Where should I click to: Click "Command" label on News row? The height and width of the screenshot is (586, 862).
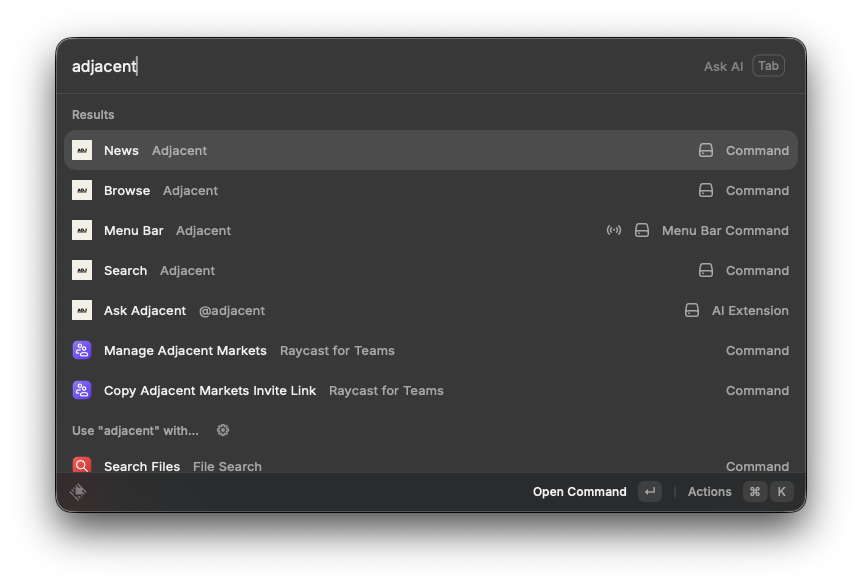(757, 150)
